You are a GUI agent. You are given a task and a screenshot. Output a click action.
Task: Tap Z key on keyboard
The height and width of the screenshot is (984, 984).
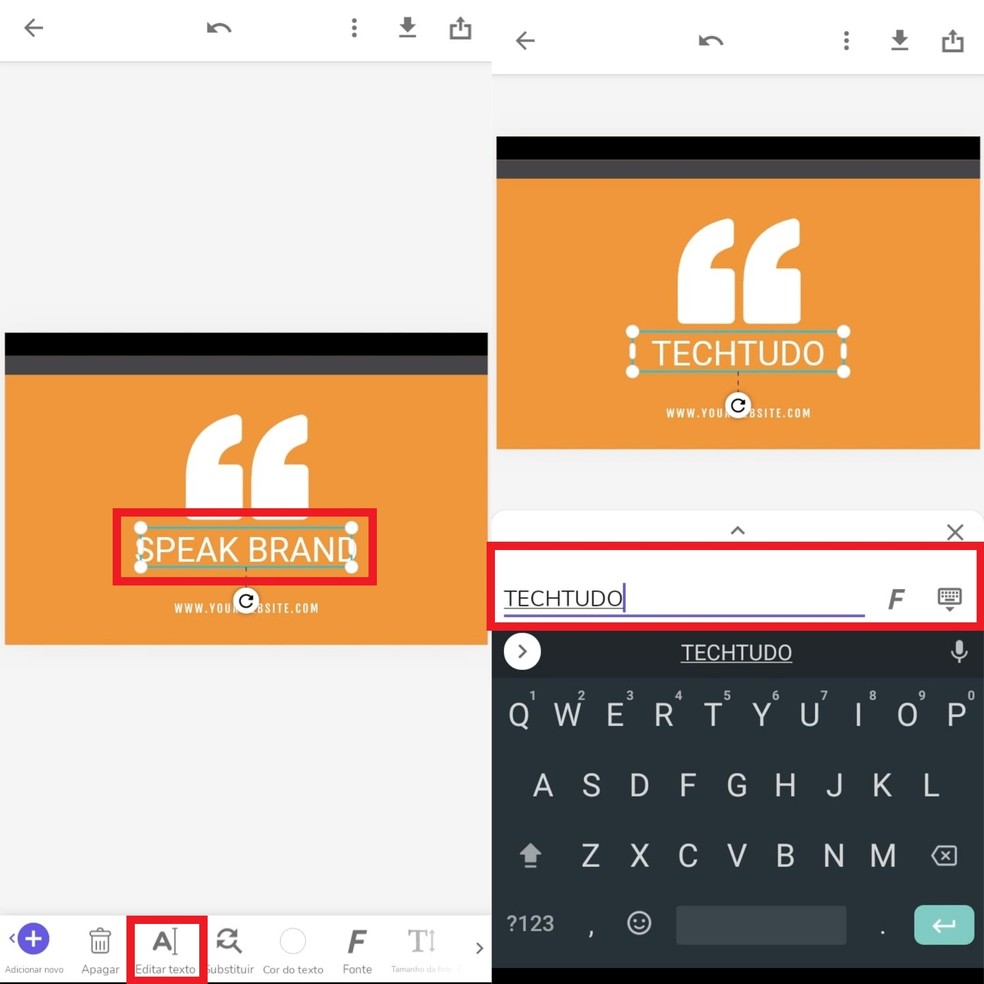click(591, 855)
